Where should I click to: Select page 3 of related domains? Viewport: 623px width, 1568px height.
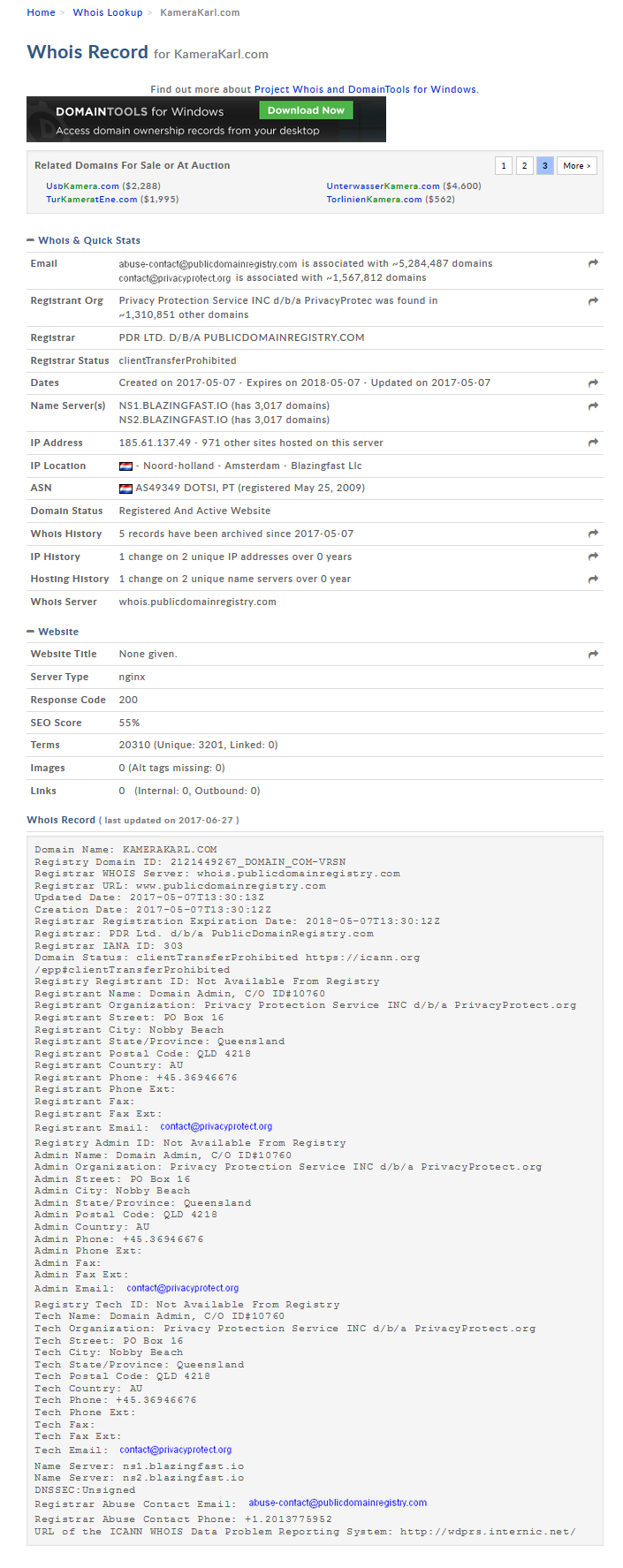tap(545, 166)
